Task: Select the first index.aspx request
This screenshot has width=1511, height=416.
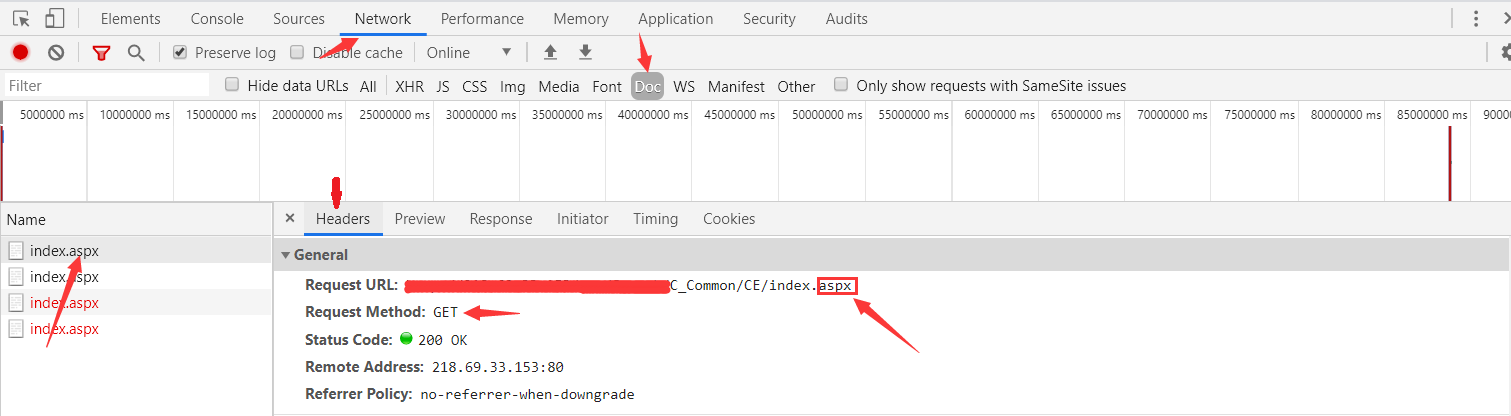Action: coord(64,251)
